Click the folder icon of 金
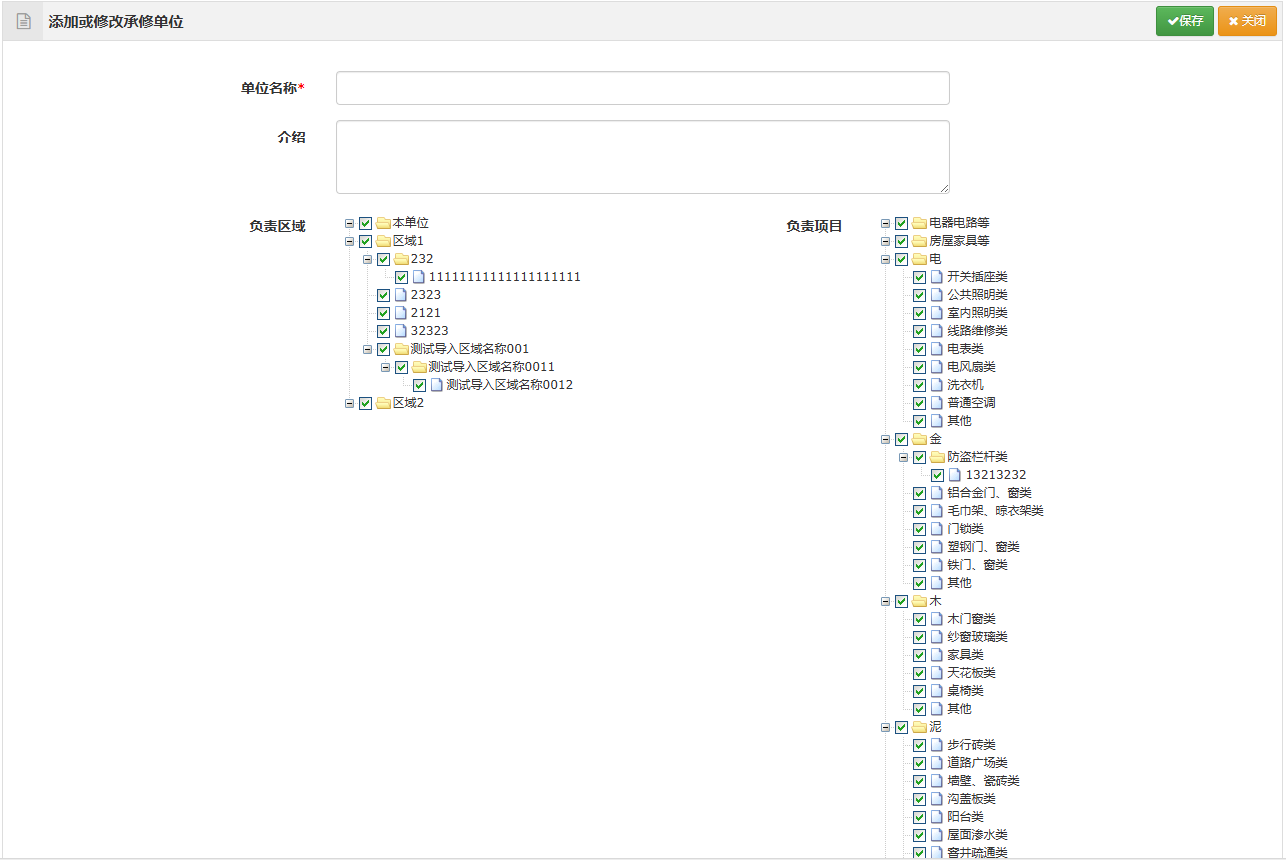The width and height of the screenshot is (1286, 860). coord(920,439)
